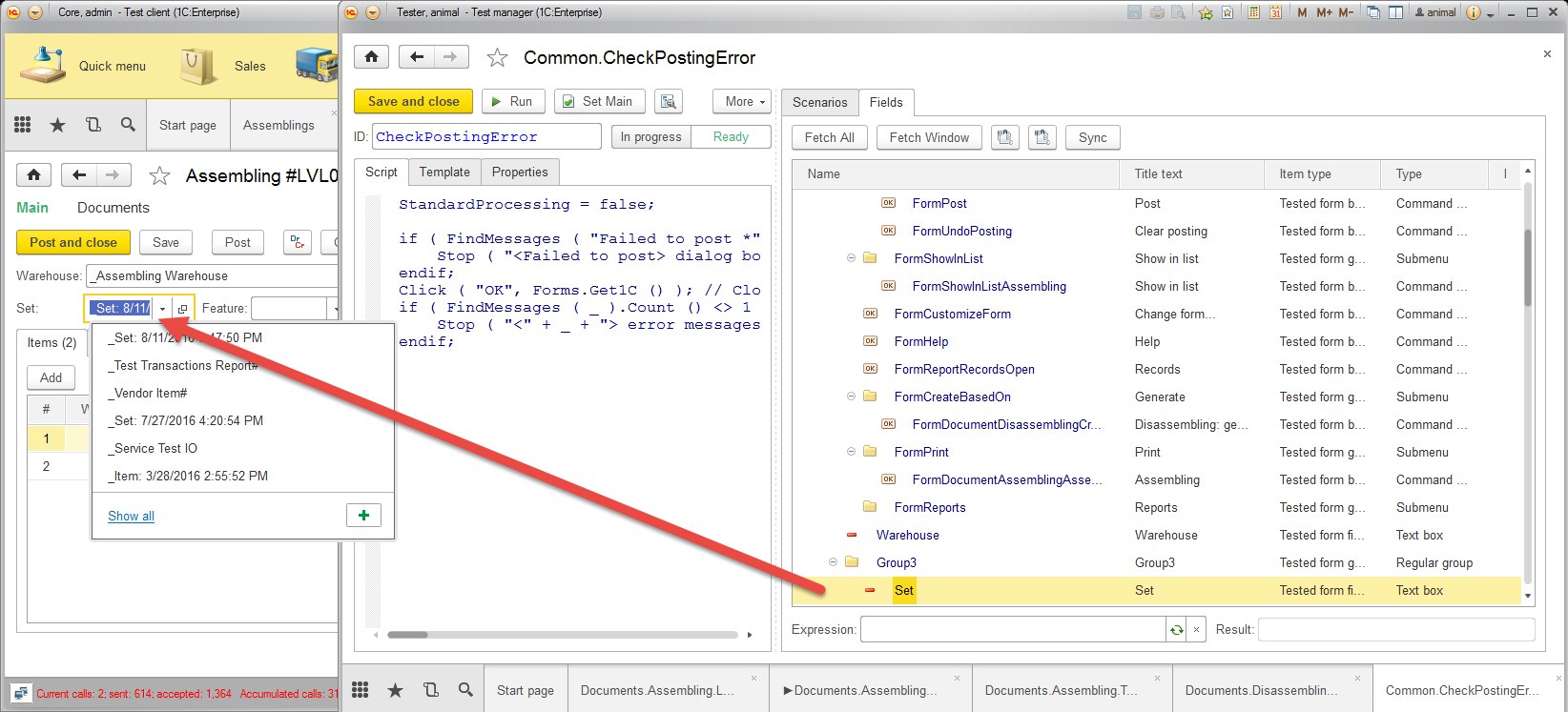Switch status to In progress
The height and width of the screenshot is (712, 1568).
[x=650, y=137]
